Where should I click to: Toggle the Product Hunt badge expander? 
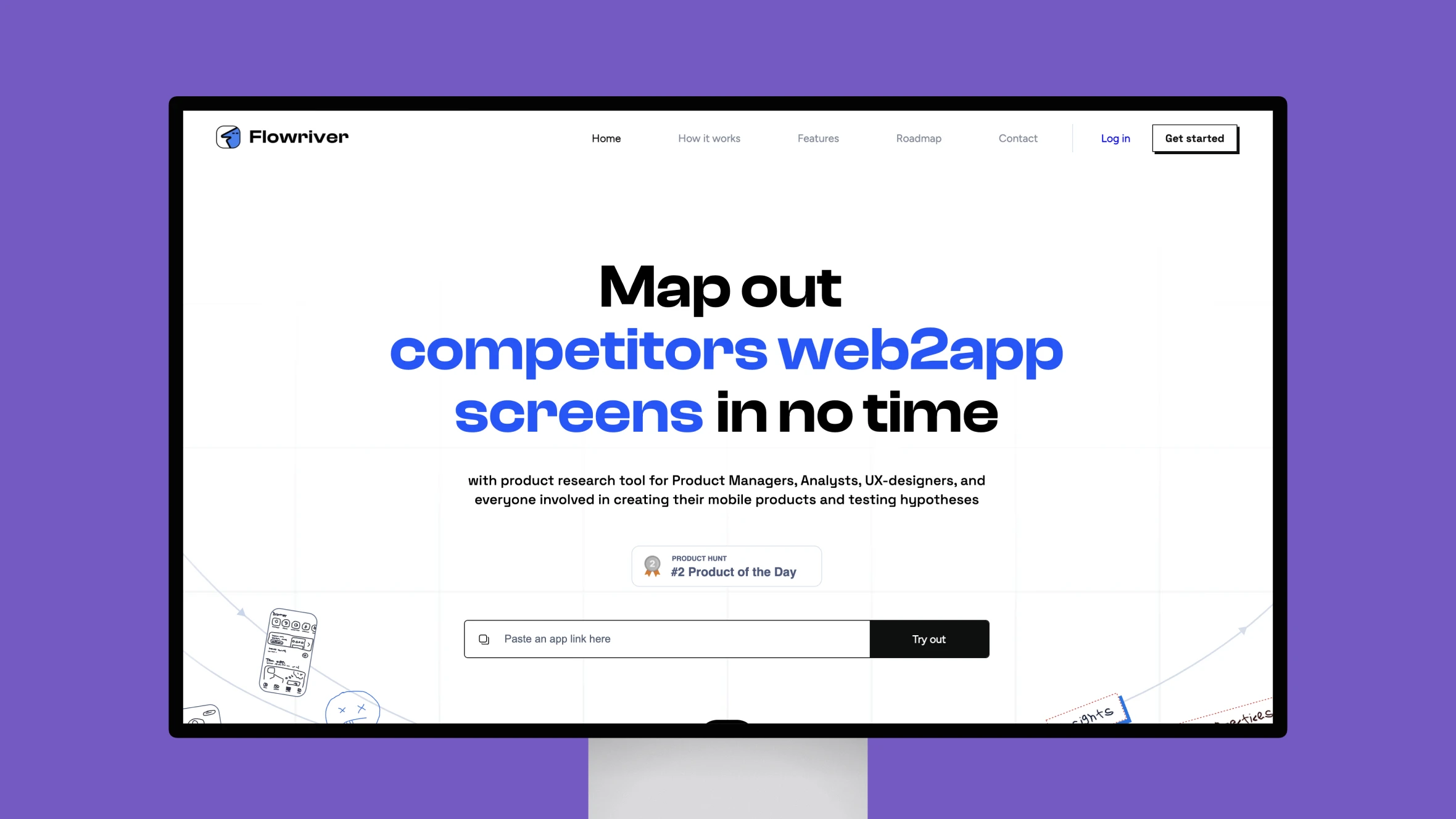[x=727, y=566]
